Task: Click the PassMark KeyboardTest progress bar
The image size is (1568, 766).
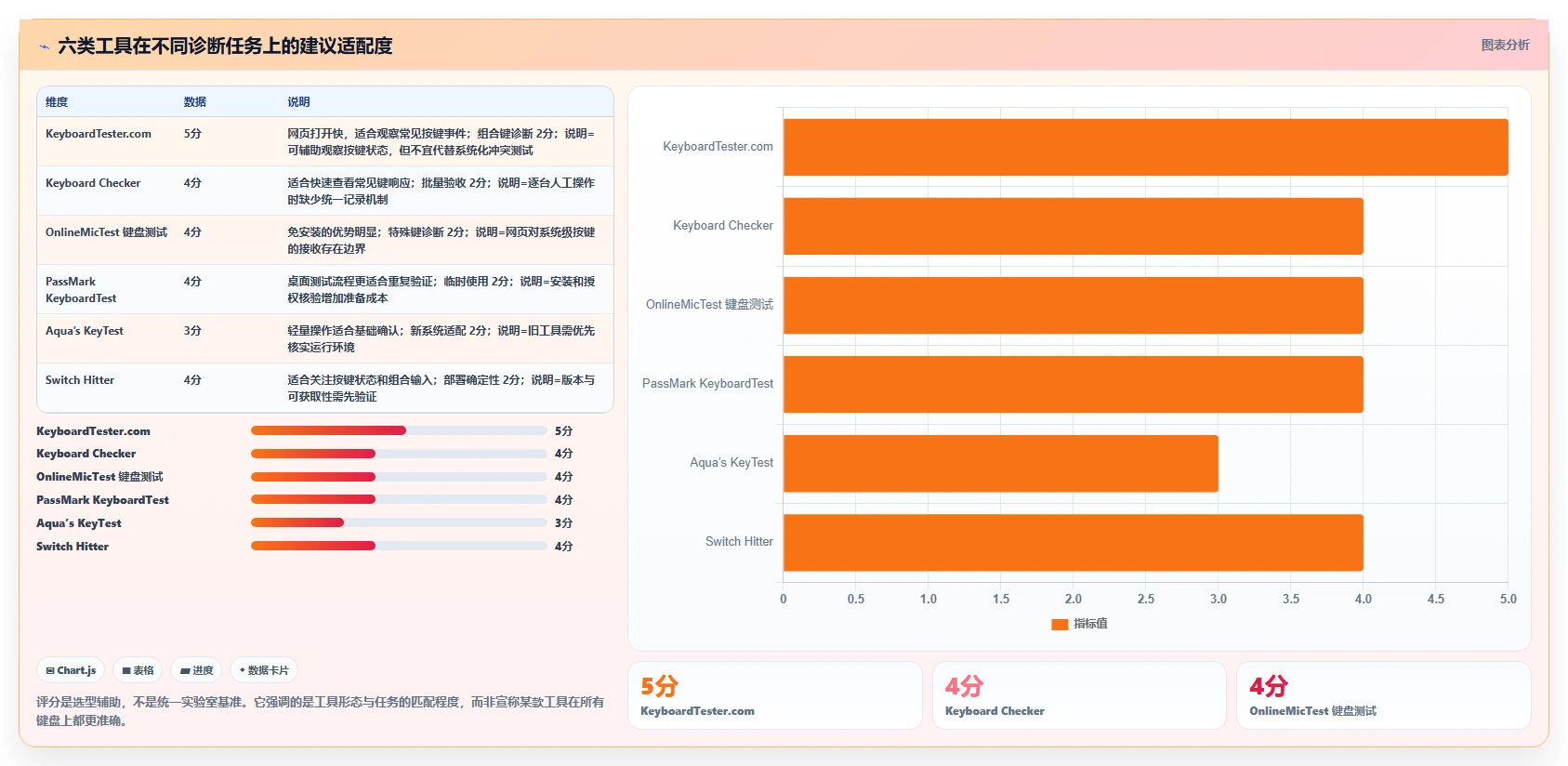Action: pyautogui.click(x=399, y=499)
